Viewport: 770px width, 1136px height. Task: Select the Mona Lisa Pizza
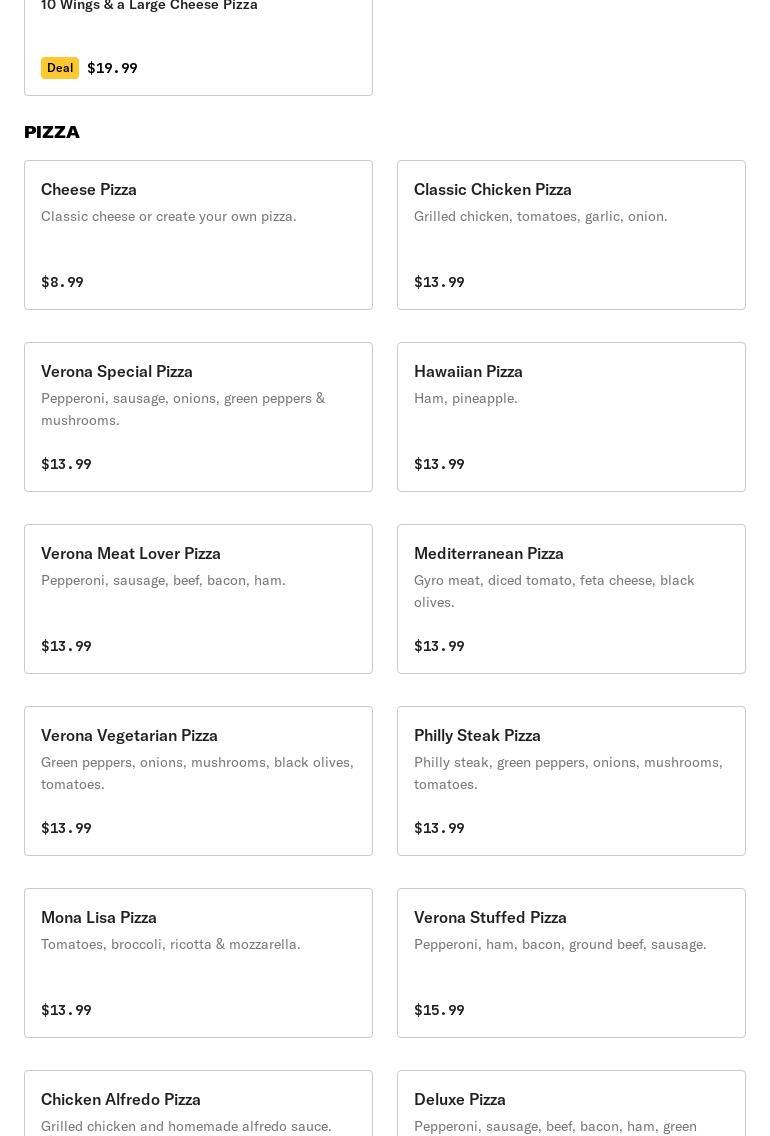pos(198,963)
